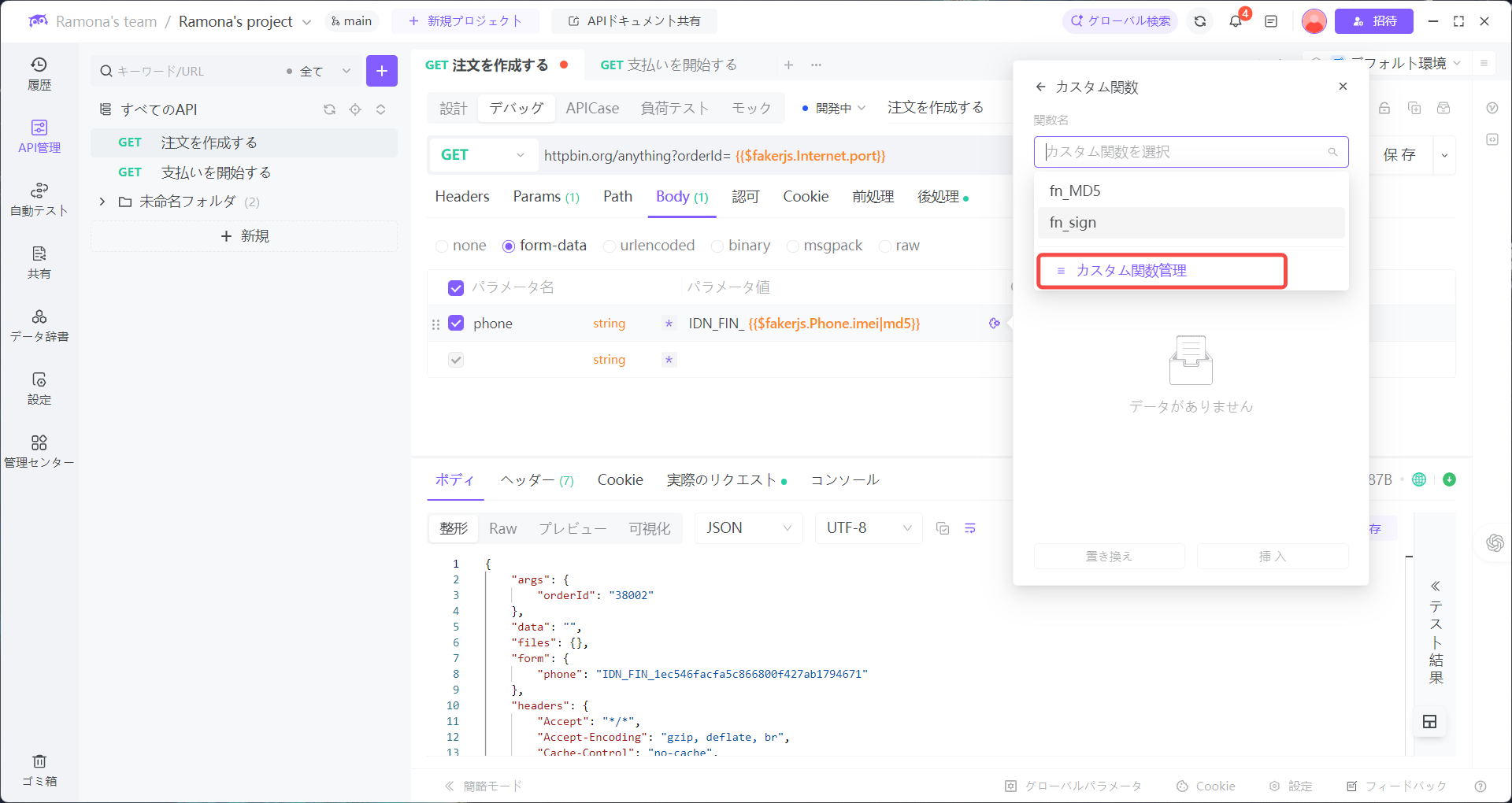Uncheck the phone parameter checkbox
Image resolution: width=1512 pixels, height=803 pixels.
coord(456,323)
